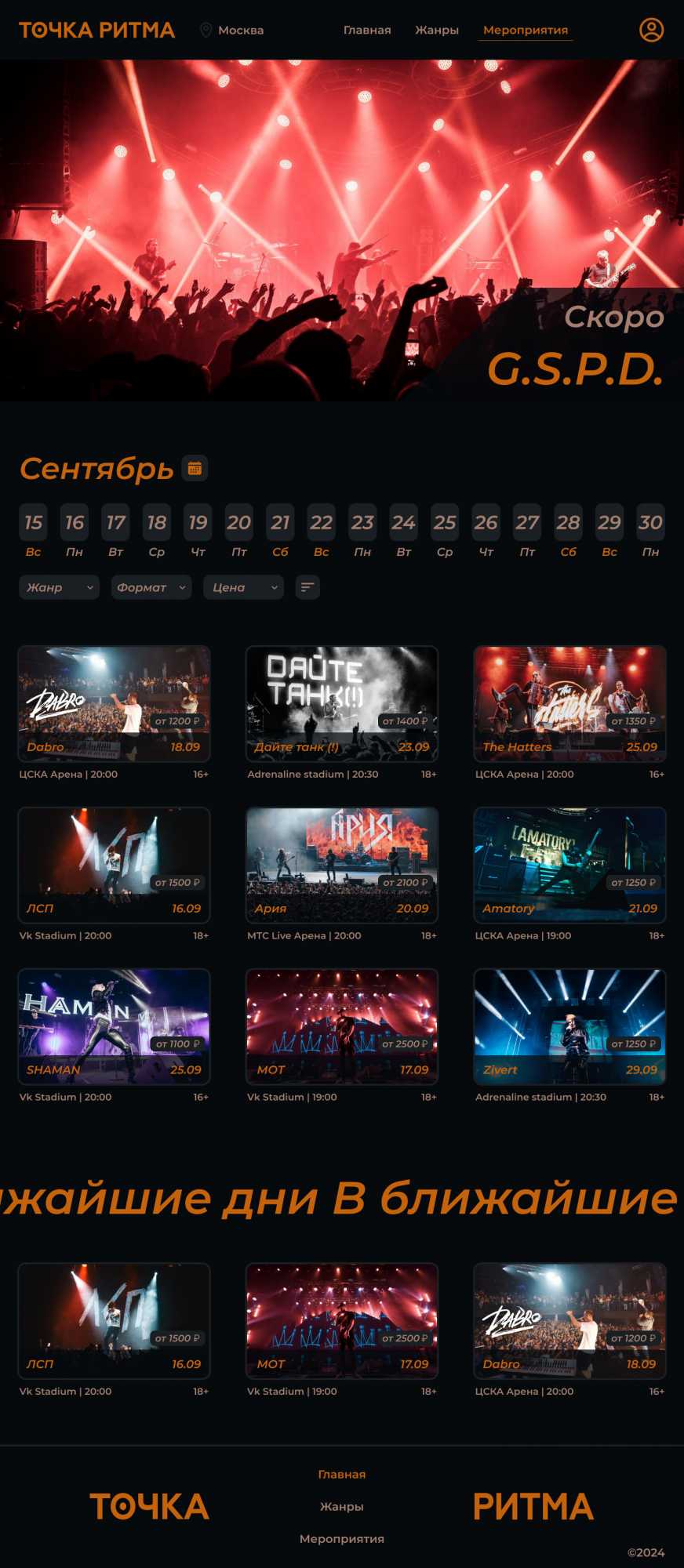Select date 16 Пн in calendar
The height and width of the screenshot is (1568, 684).
pos(75,532)
